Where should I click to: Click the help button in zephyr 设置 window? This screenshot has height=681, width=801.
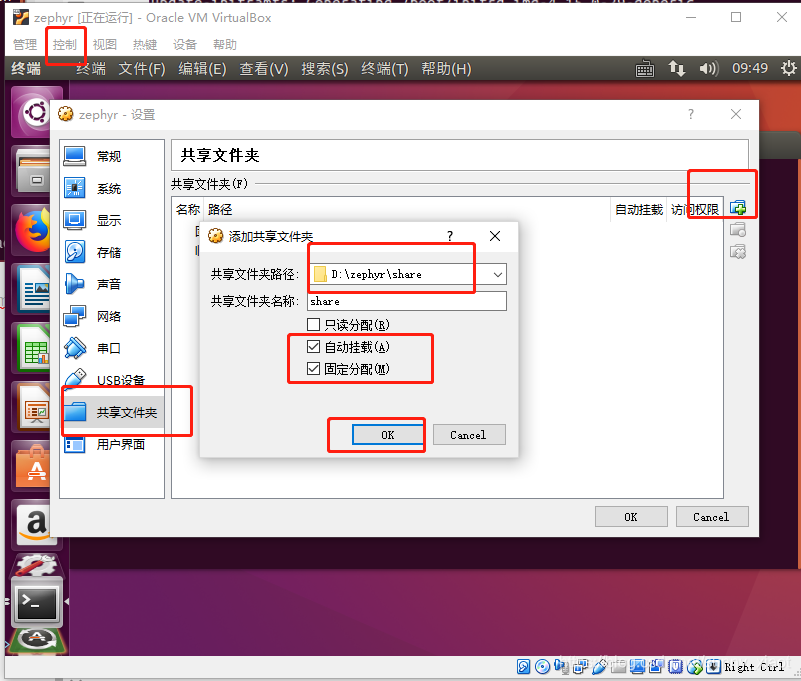(691, 114)
